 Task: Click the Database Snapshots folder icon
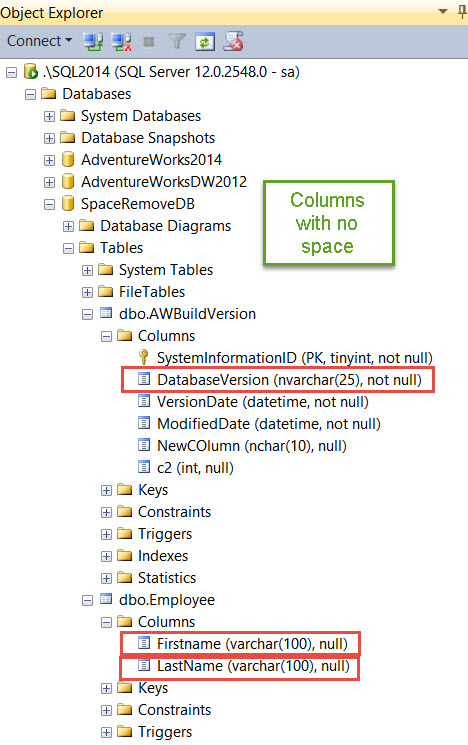click(68, 137)
